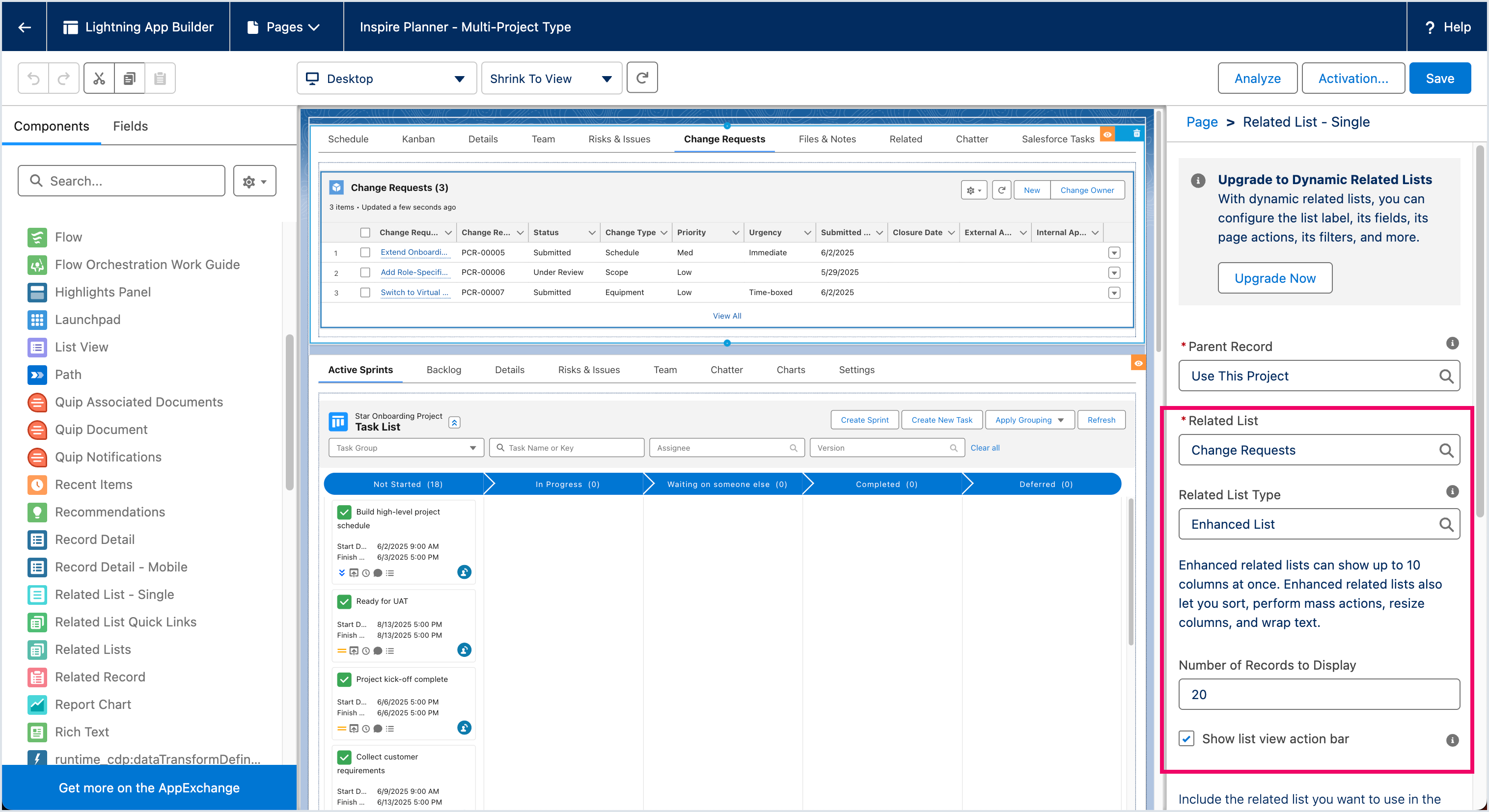The height and width of the screenshot is (812, 1489).
Task: Click the assignee avatar on Ready for UAT card
Action: (464, 650)
